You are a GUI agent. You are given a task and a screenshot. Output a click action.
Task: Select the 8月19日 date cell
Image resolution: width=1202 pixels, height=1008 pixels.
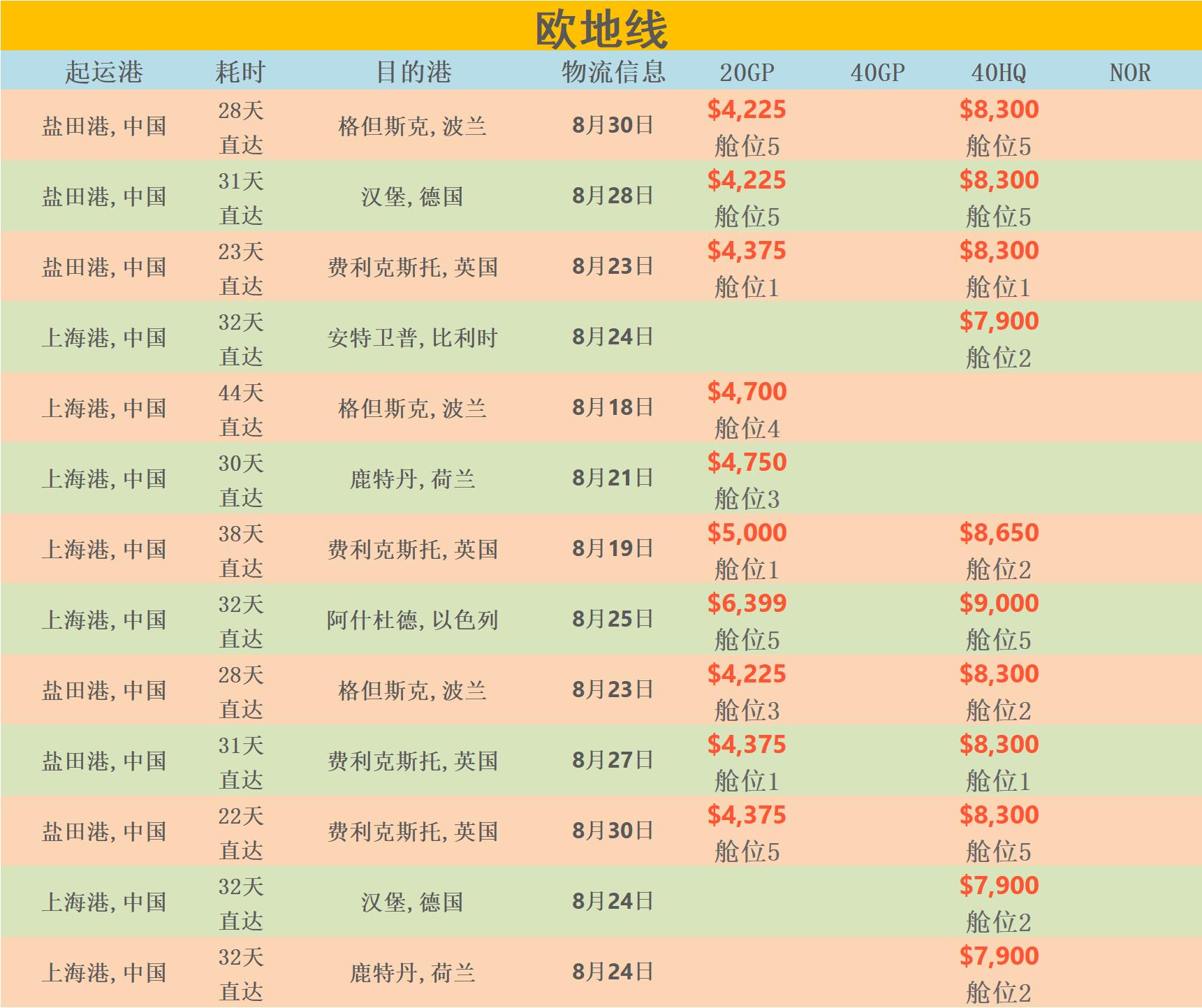click(x=613, y=548)
